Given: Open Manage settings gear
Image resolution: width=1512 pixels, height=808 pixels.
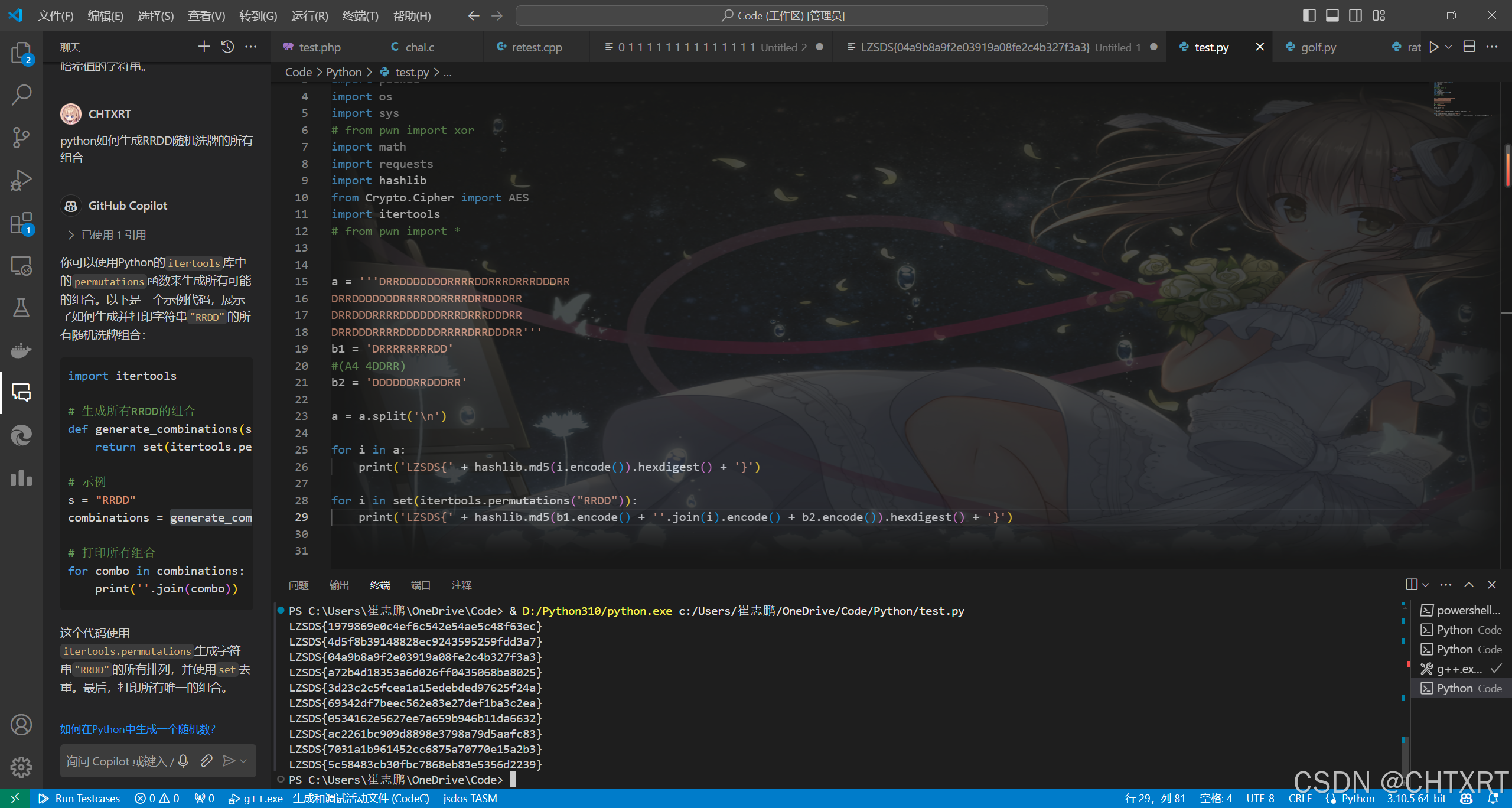Looking at the screenshot, I should coord(21,767).
